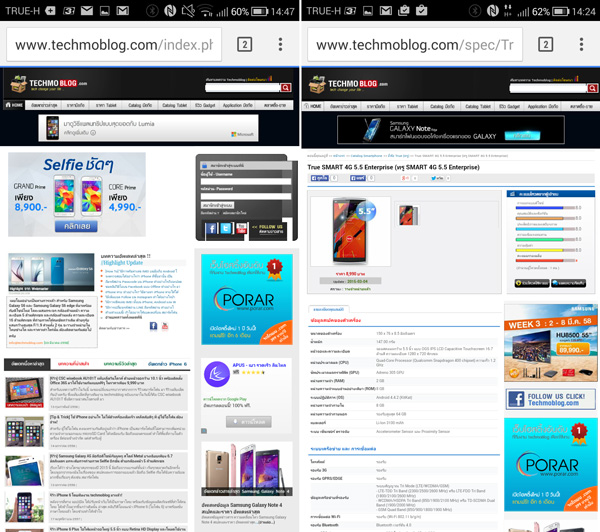Click Techmoblog logo on spec page

(x=347, y=84)
